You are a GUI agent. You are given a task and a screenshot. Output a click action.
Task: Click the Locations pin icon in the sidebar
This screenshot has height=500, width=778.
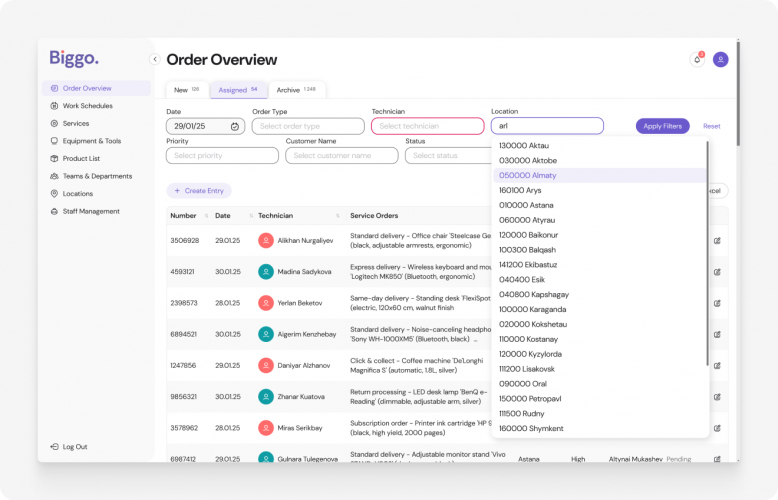point(55,194)
